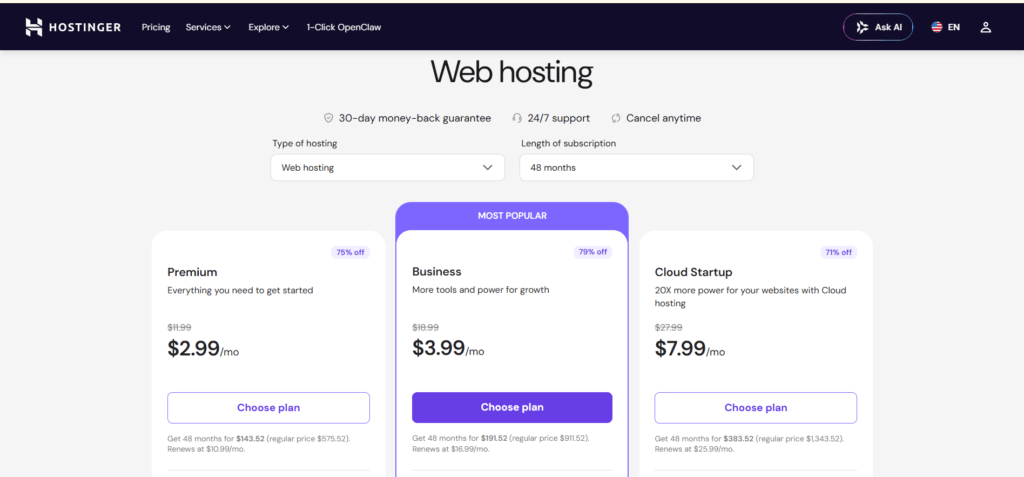Click the struck-through $11.99 price
Viewport: 1024px width, 477px height.
(x=179, y=327)
